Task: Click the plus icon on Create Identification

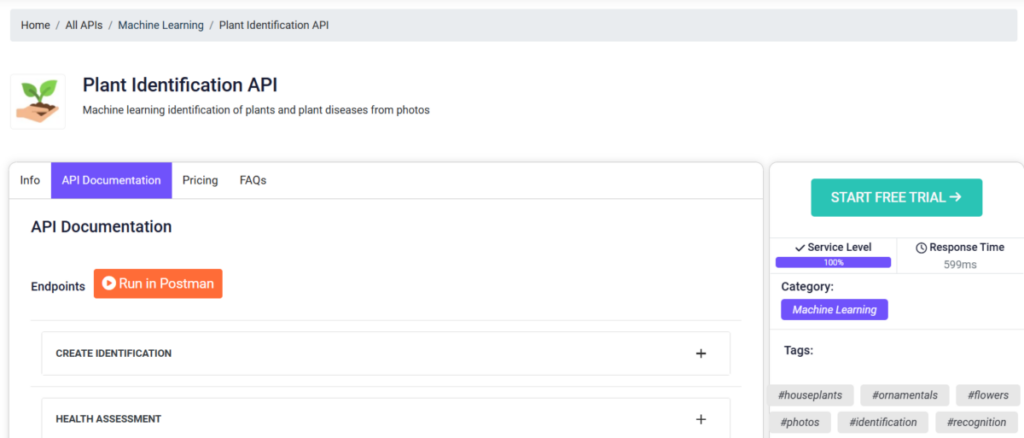Action: (x=701, y=354)
